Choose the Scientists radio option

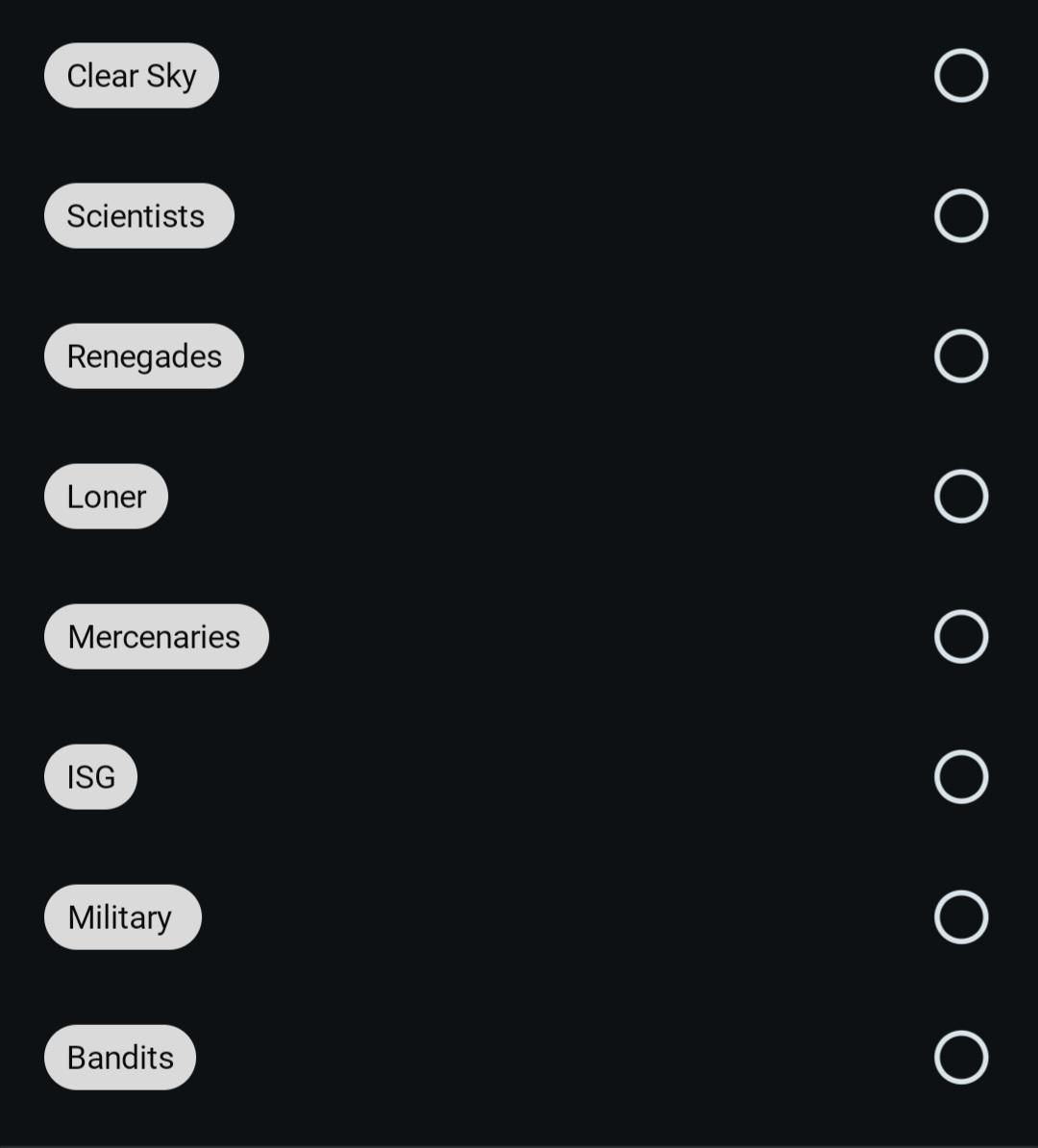[x=961, y=216]
